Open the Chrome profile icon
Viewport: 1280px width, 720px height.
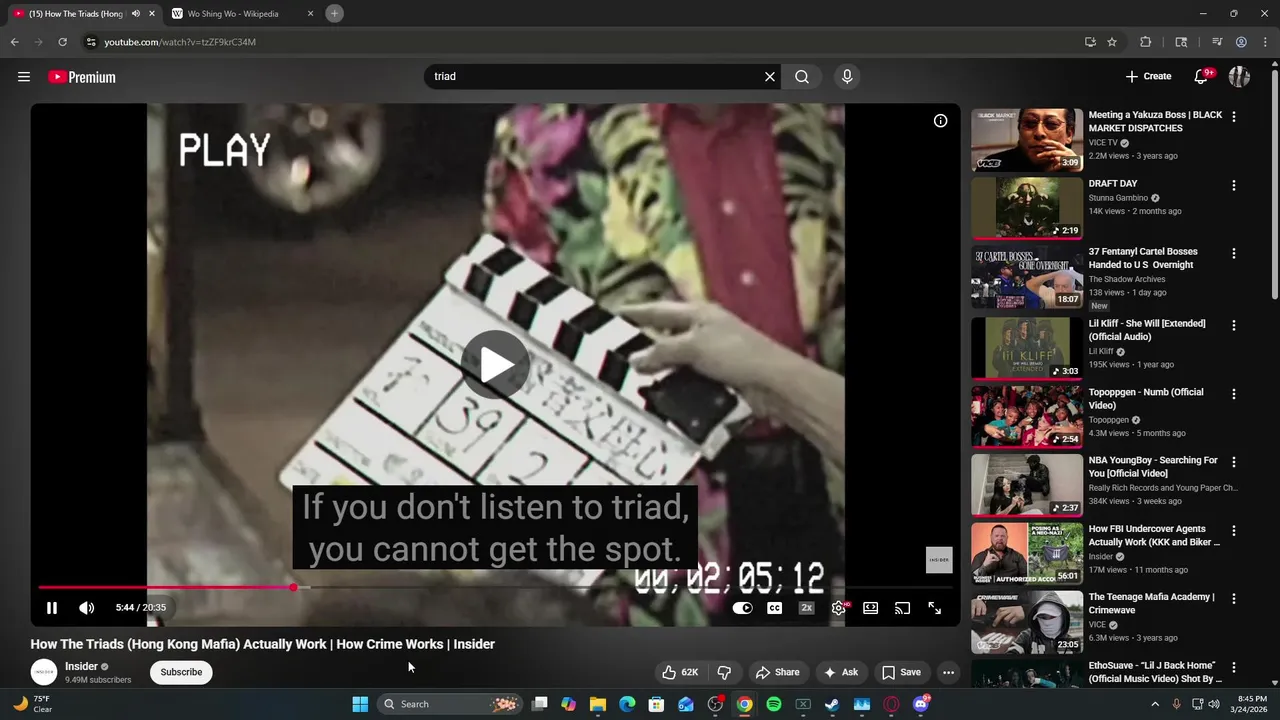click(x=1241, y=42)
